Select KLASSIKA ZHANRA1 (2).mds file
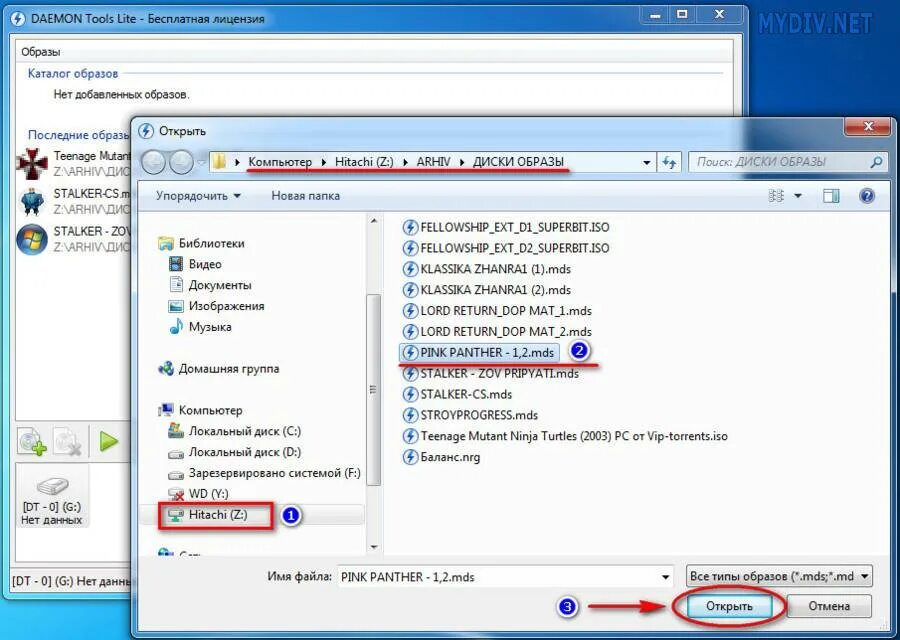 click(487, 290)
